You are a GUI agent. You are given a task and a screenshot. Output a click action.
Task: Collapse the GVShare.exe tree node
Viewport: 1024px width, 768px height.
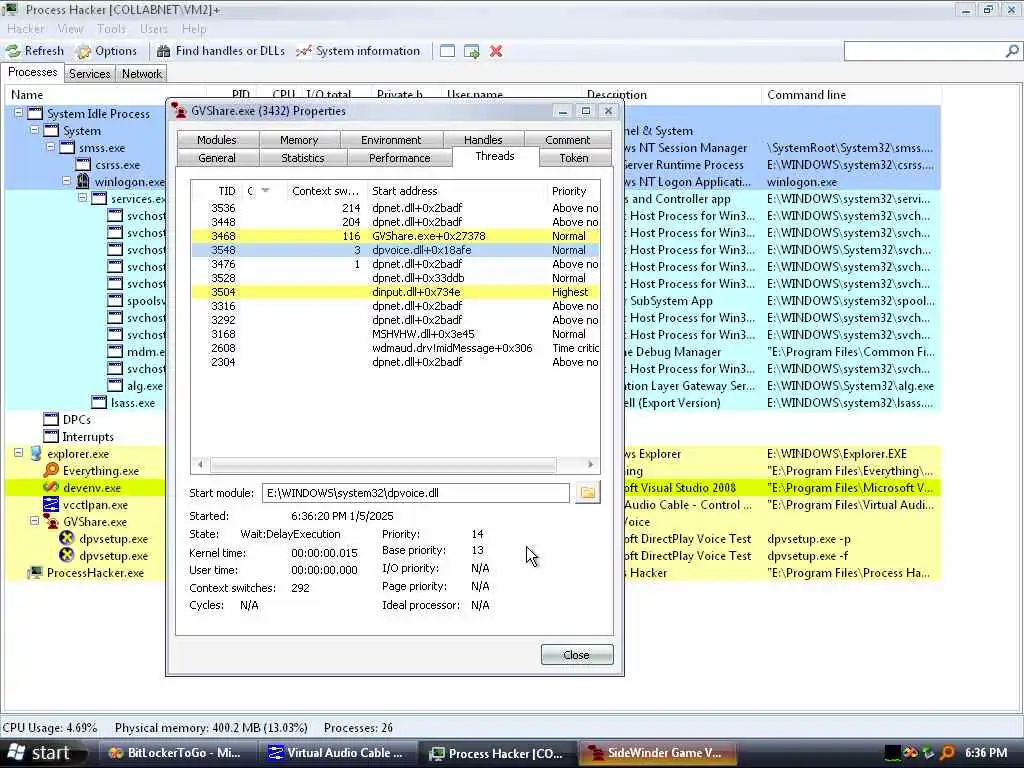[x=35, y=520]
